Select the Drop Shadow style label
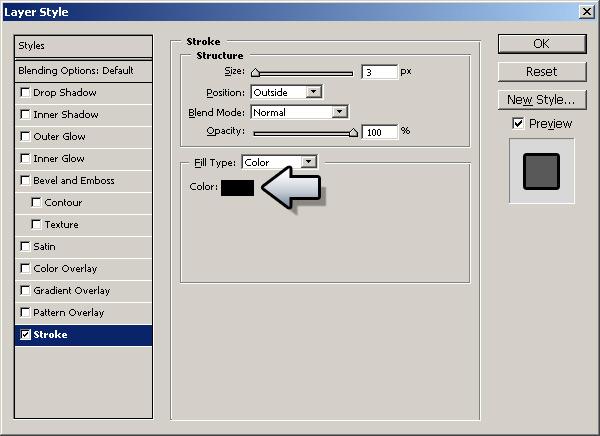The width and height of the screenshot is (600, 436). click(x=65, y=93)
